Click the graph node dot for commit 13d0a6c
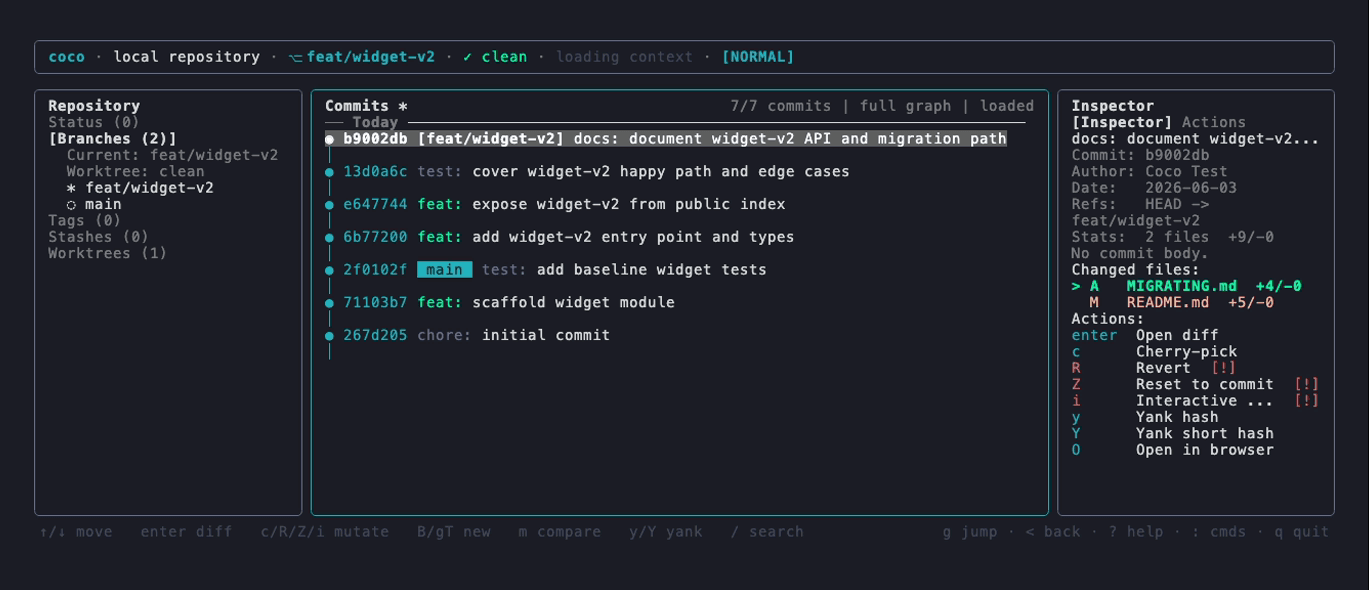Screen dimensions: 1369x590 [330, 172]
